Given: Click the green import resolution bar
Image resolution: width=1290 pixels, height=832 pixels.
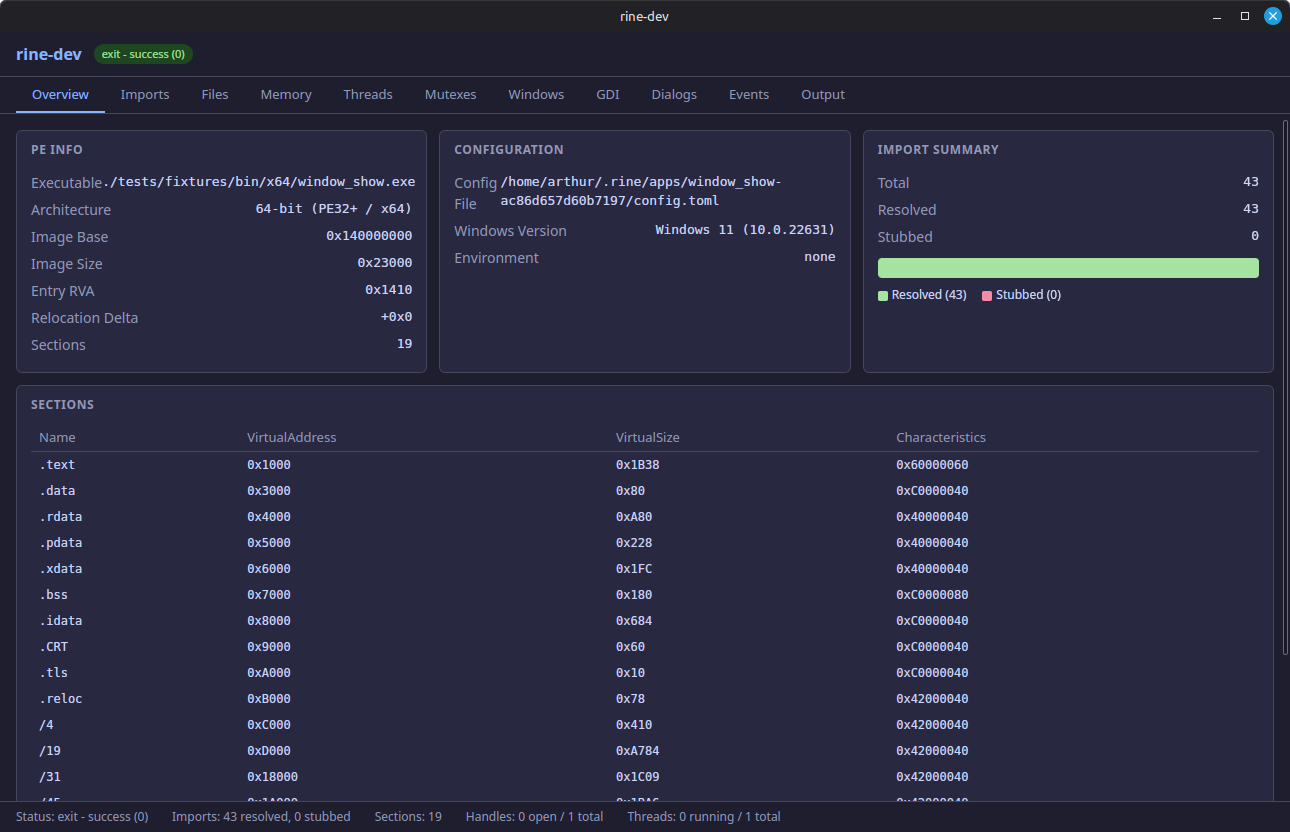Looking at the screenshot, I should 1068,267.
